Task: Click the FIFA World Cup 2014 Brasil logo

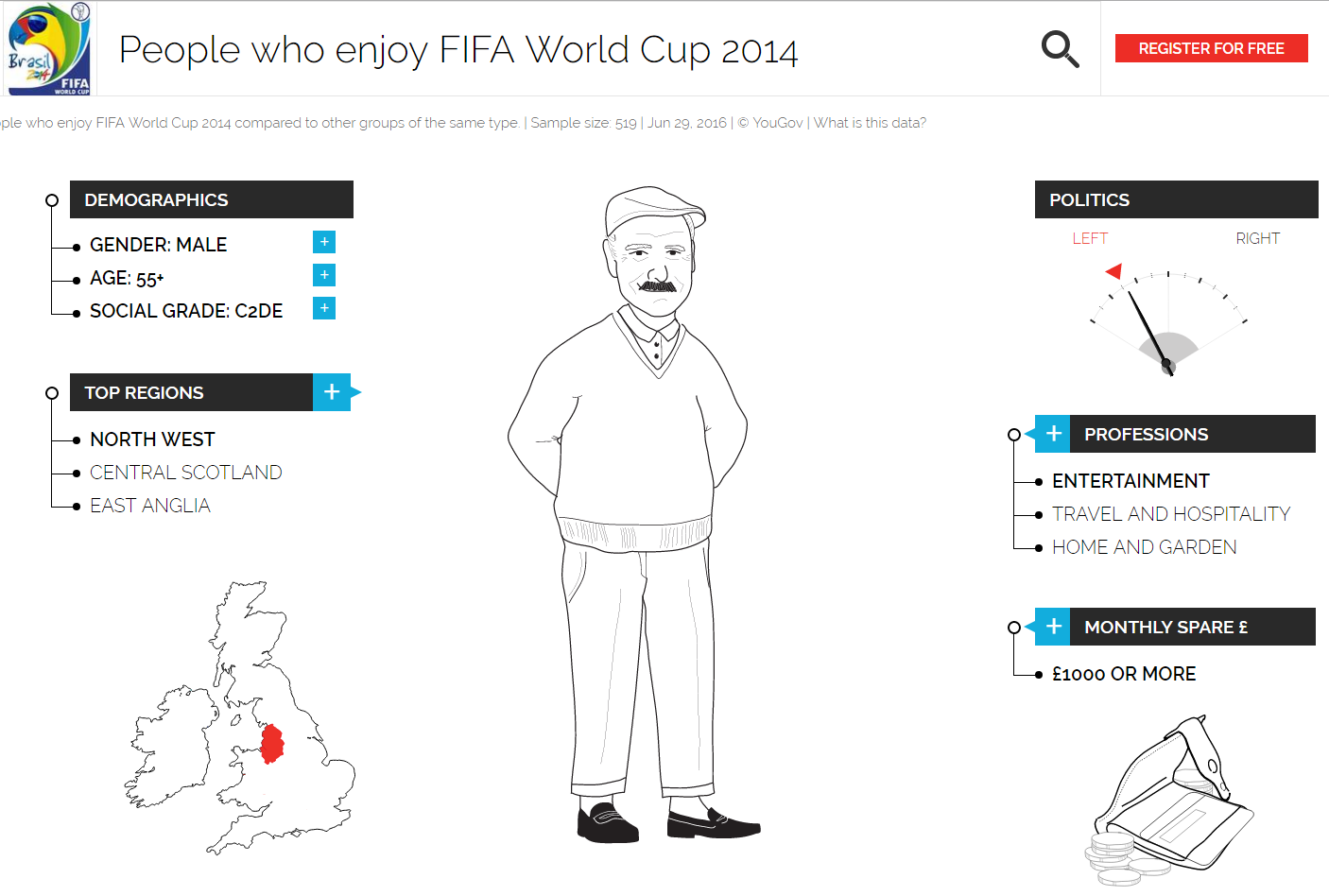Action: [48, 49]
